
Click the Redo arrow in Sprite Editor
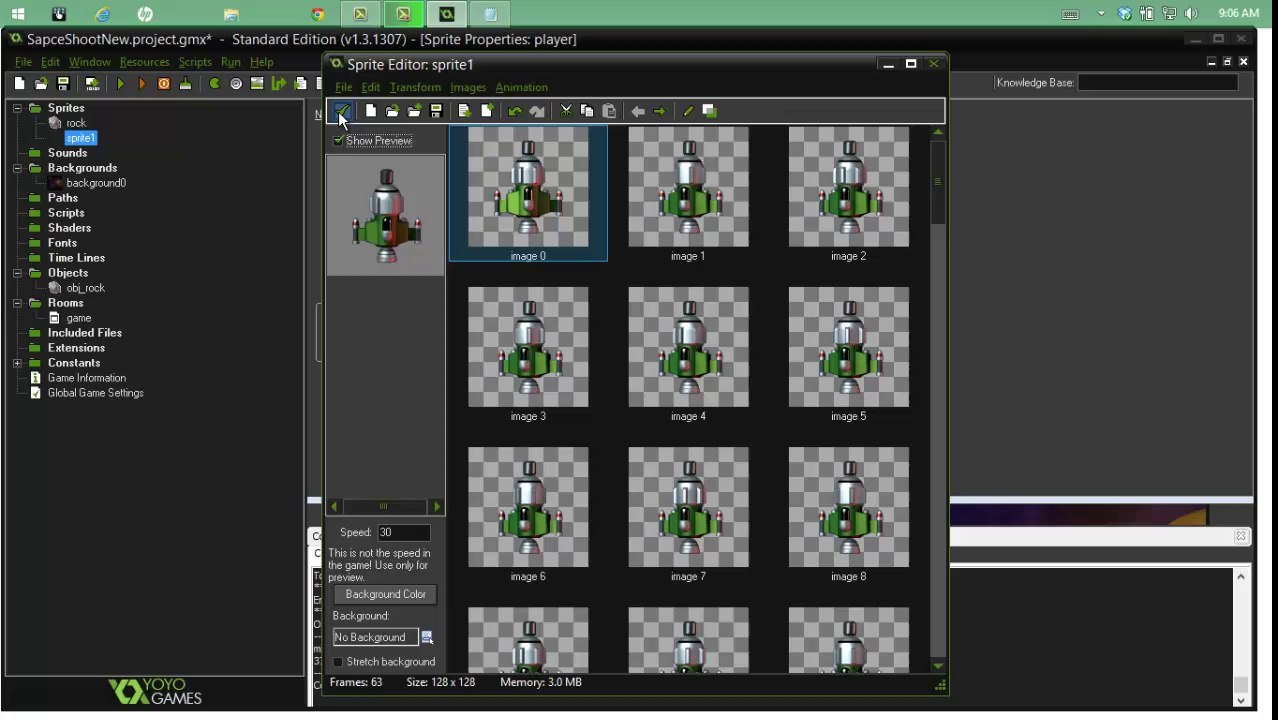pyautogui.click(x=537, y=111)
